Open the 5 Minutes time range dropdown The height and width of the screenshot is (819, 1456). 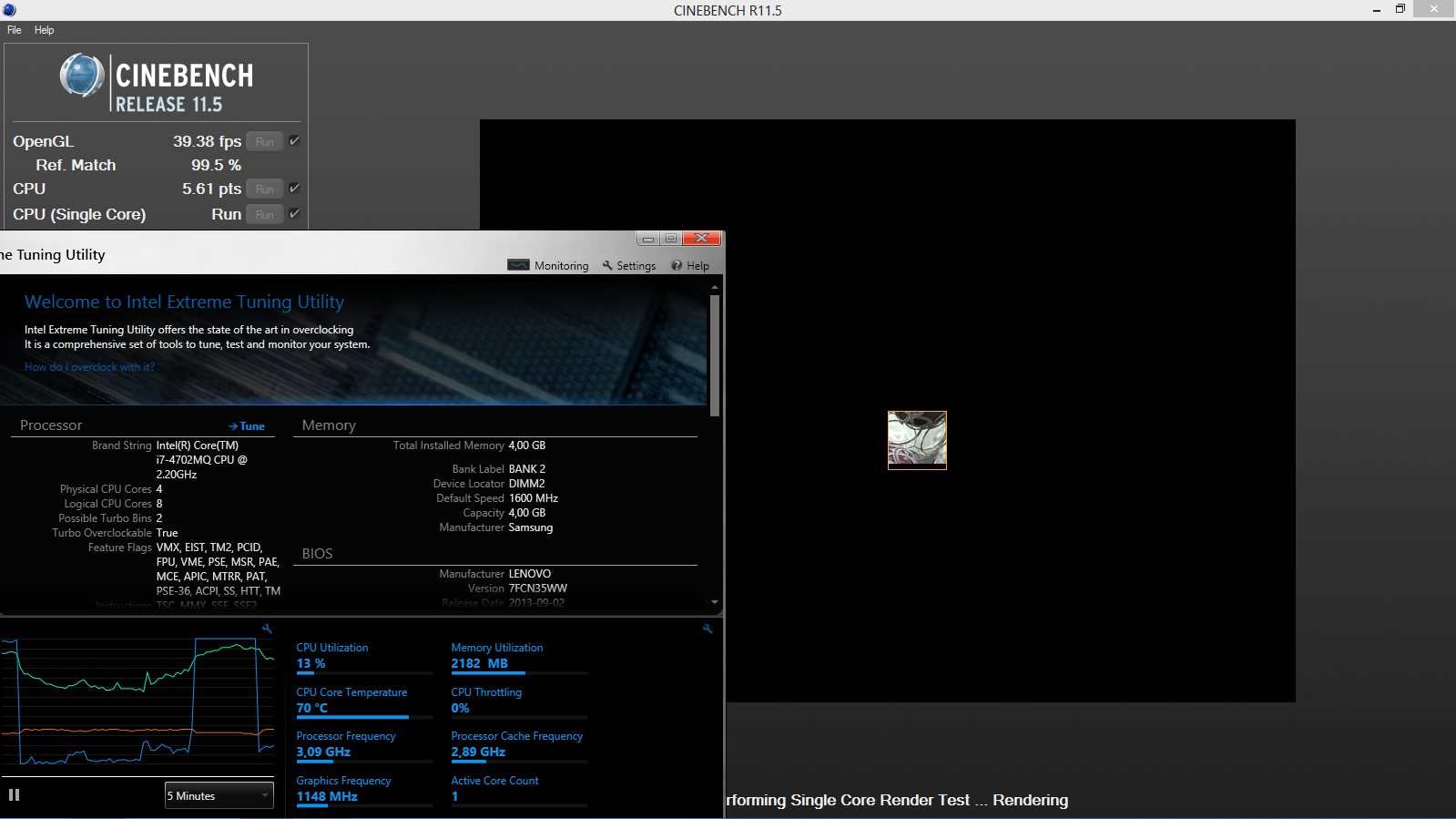(x=219, y=795)
